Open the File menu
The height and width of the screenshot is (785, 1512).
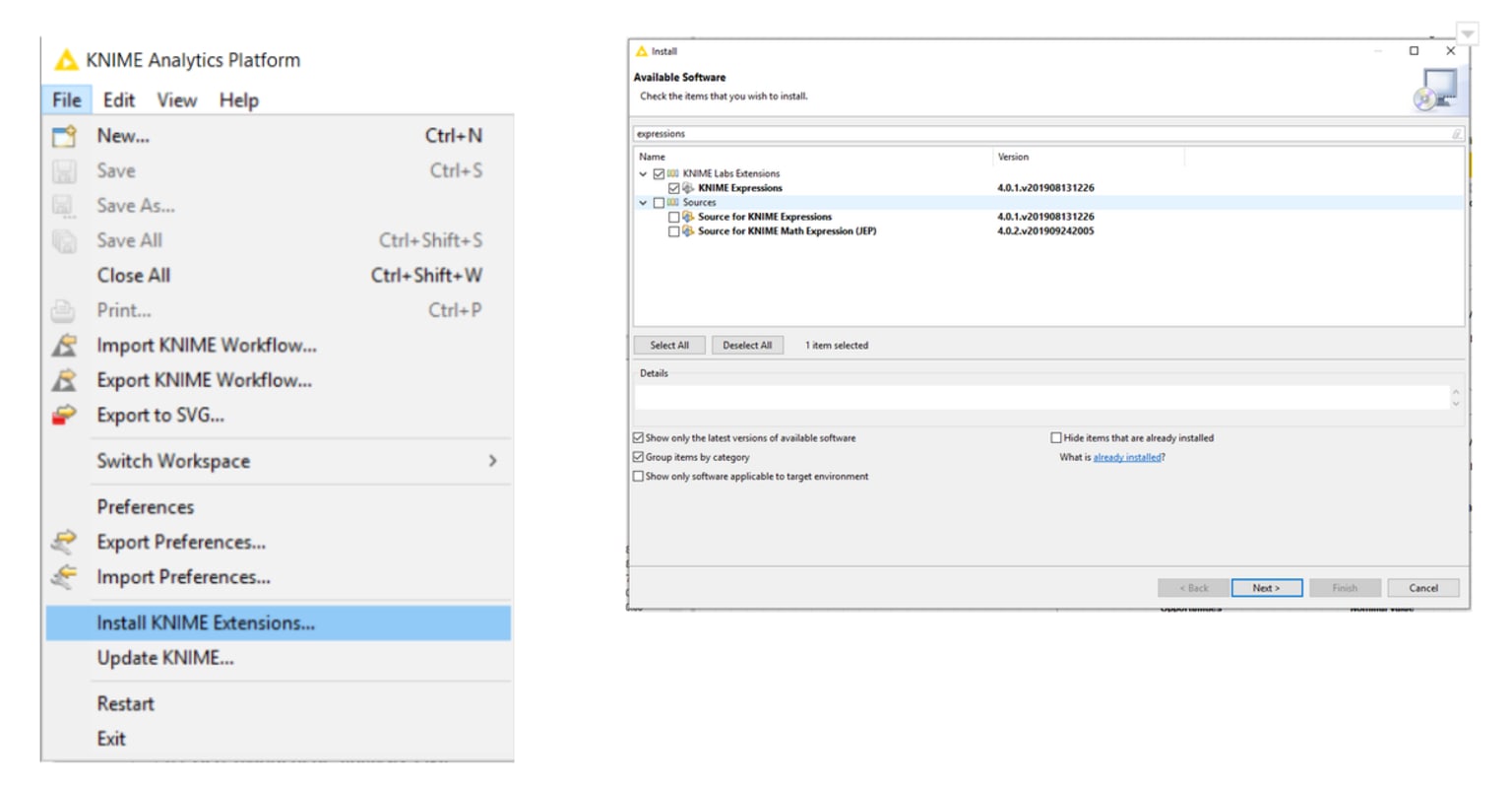[x=67, y=100]
